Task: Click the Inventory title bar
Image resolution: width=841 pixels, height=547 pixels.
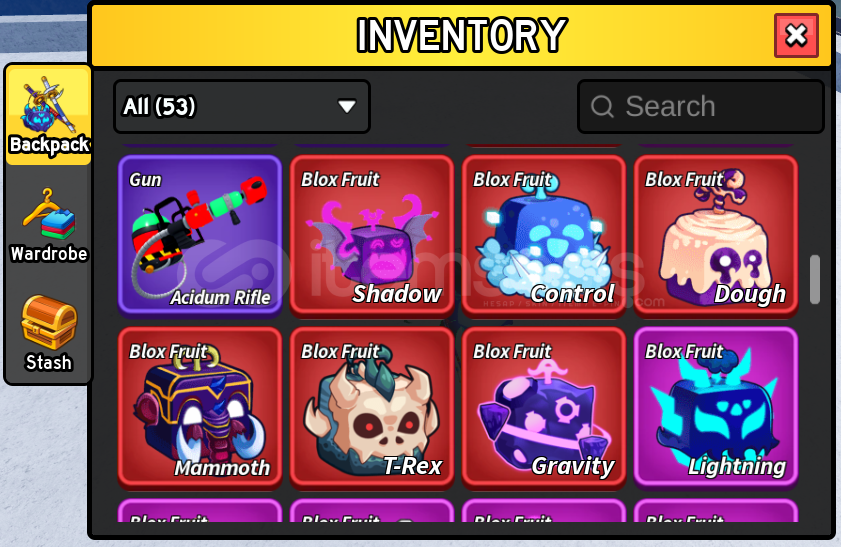Action: (x=461, y=35)
